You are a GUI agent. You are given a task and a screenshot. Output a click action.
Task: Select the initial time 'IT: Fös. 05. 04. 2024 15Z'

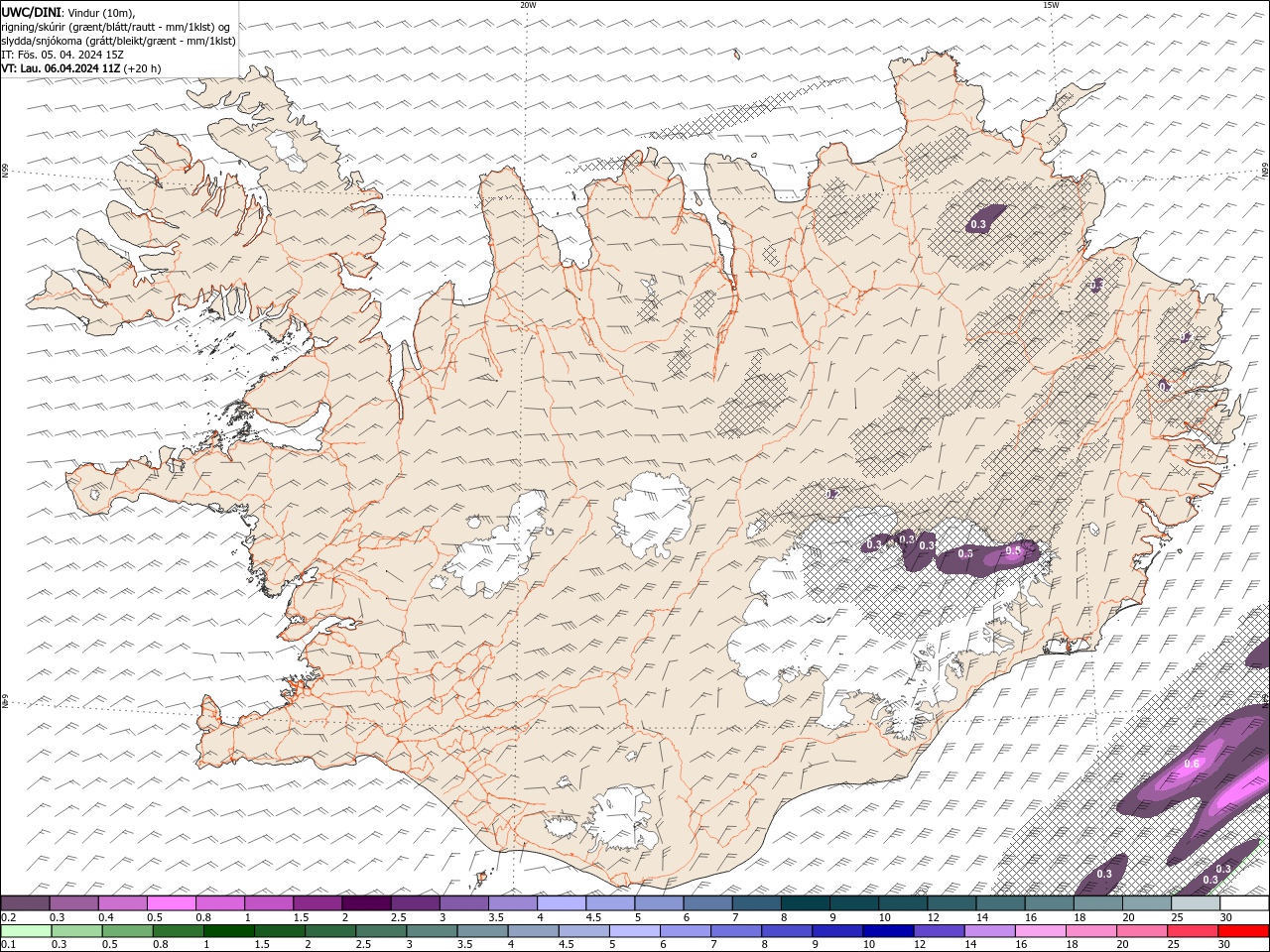pyautogui.click(x=63, y=55)
